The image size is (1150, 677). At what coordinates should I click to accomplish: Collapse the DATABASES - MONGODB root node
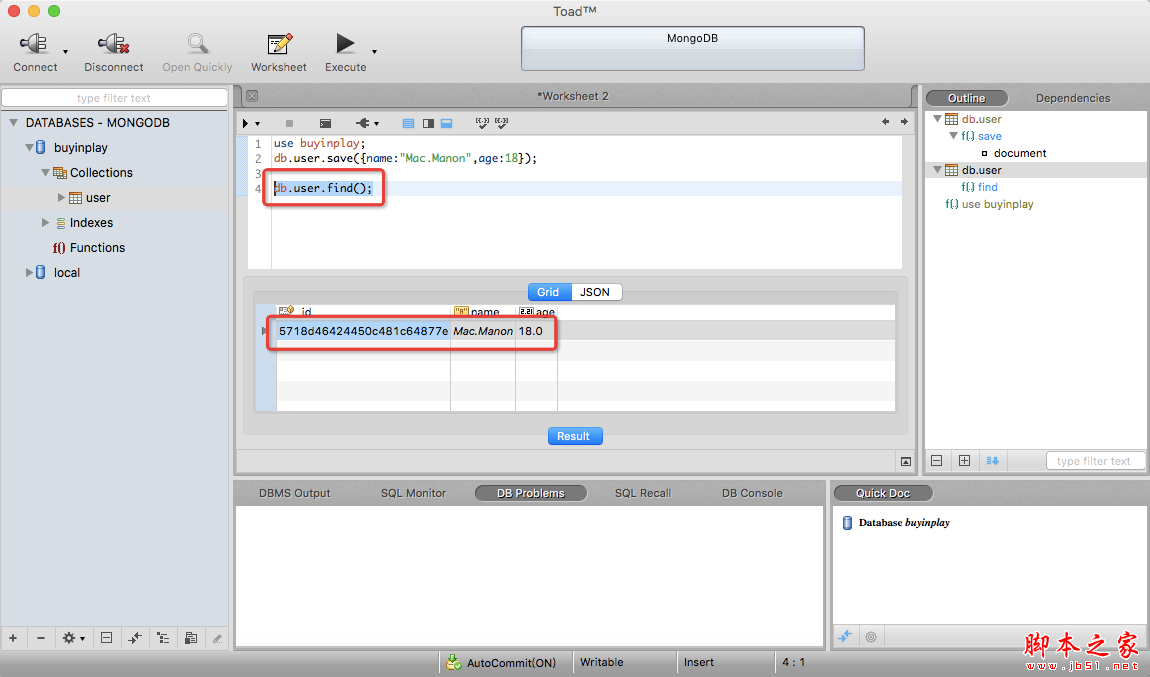click(14, 122)
